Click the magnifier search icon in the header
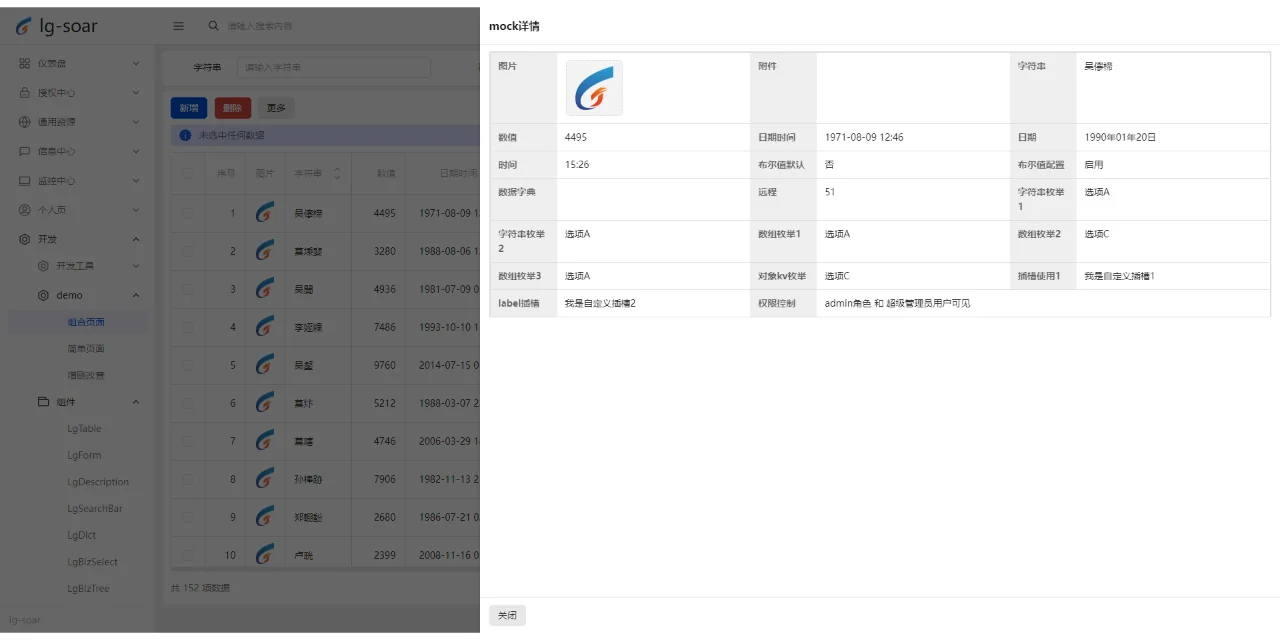Screen dimensions: 1280x640 tap(213, 26)
